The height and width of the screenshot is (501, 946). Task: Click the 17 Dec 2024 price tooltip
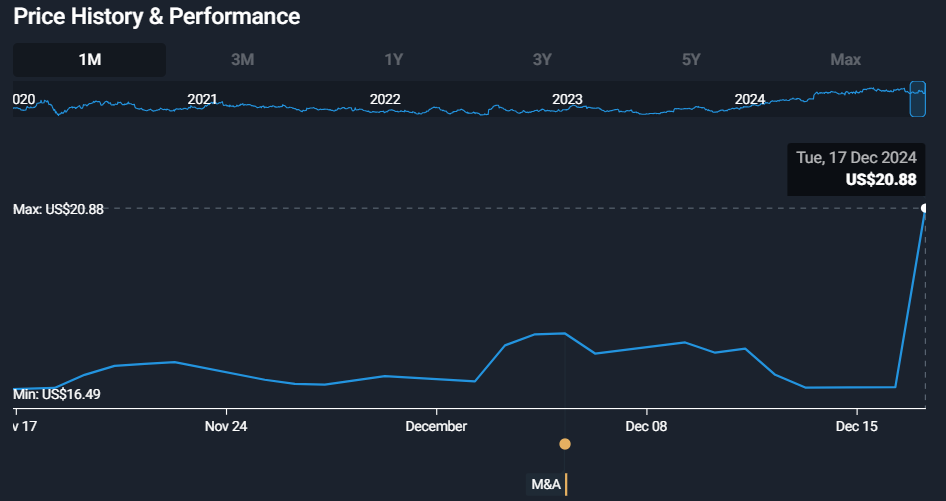point(855,169)
